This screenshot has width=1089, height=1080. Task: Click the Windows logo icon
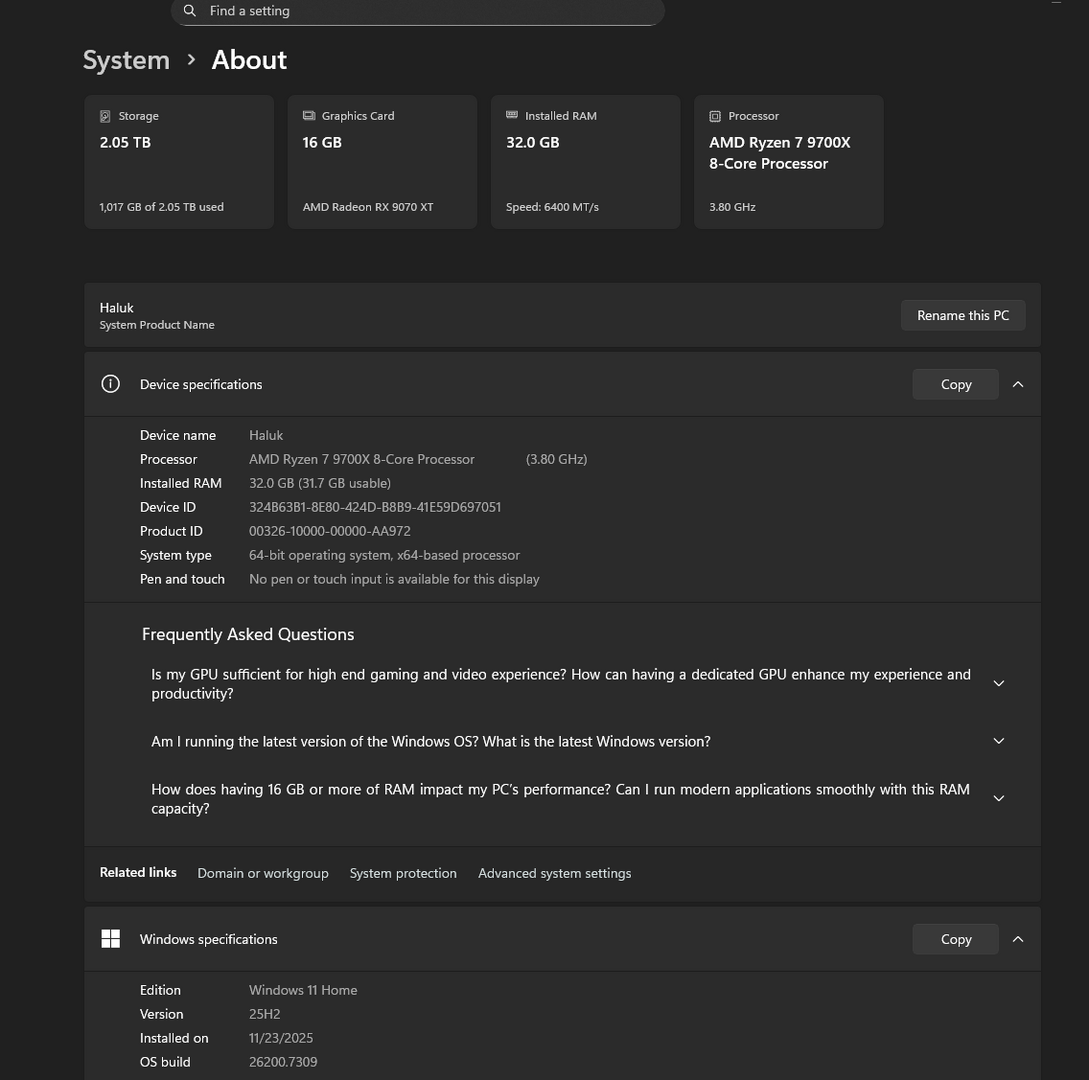[111, 939]
